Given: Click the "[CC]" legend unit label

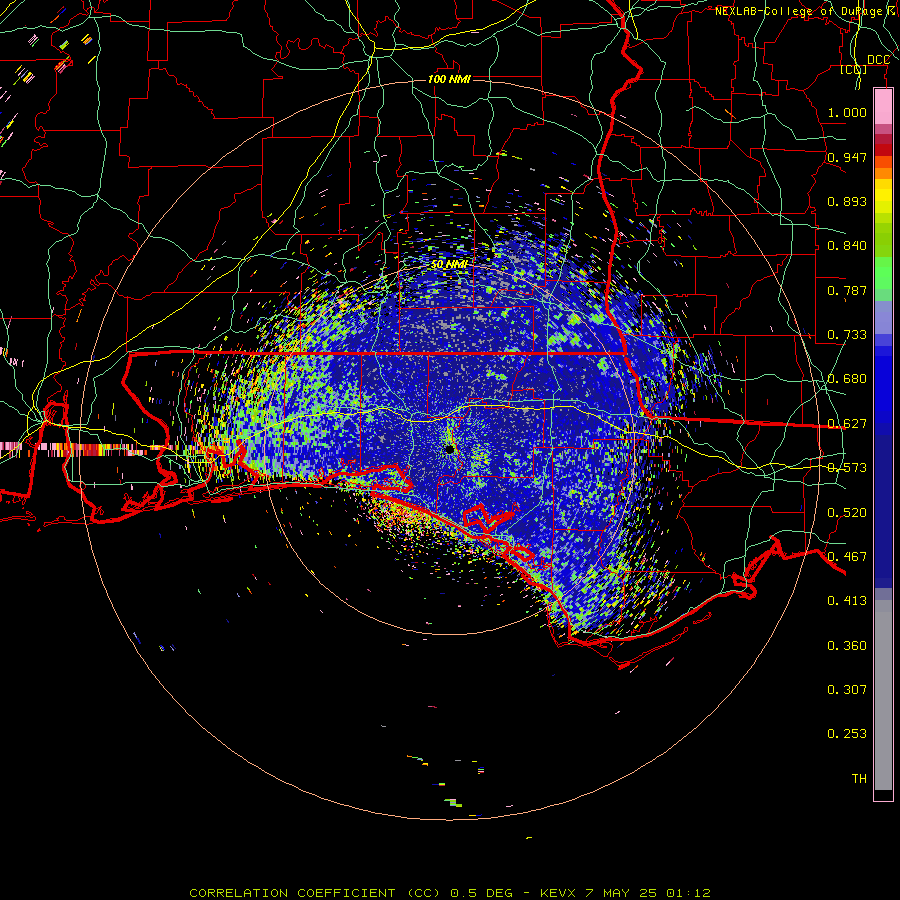Looking at the screenshot, I should click(x=853, y=69).
